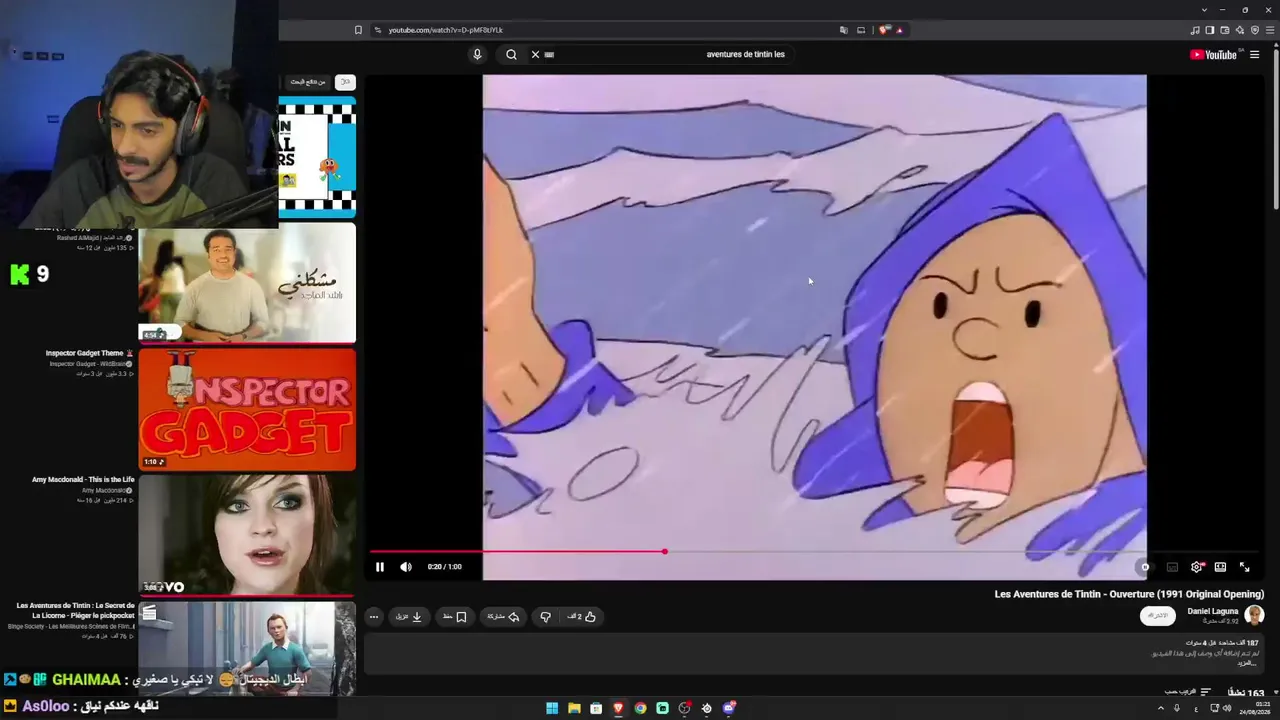Open the browser main menu
Image resolution: width=1280 pixels, height=720 pixels.
[1270, 30]
